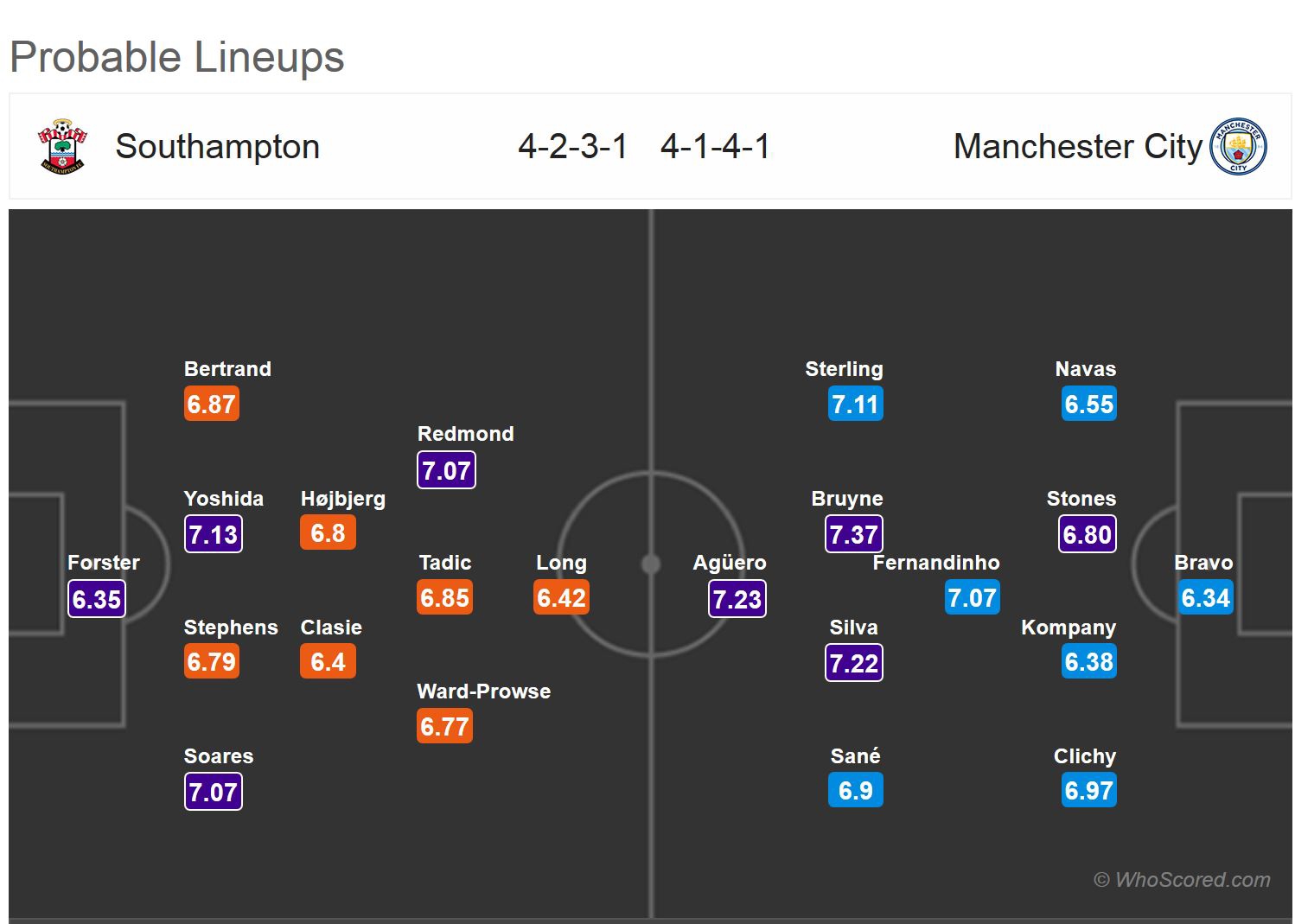Click the Manchester City club badge
The height and width of the screenshot is (924, 1295).
click(x=1238, y=146)
